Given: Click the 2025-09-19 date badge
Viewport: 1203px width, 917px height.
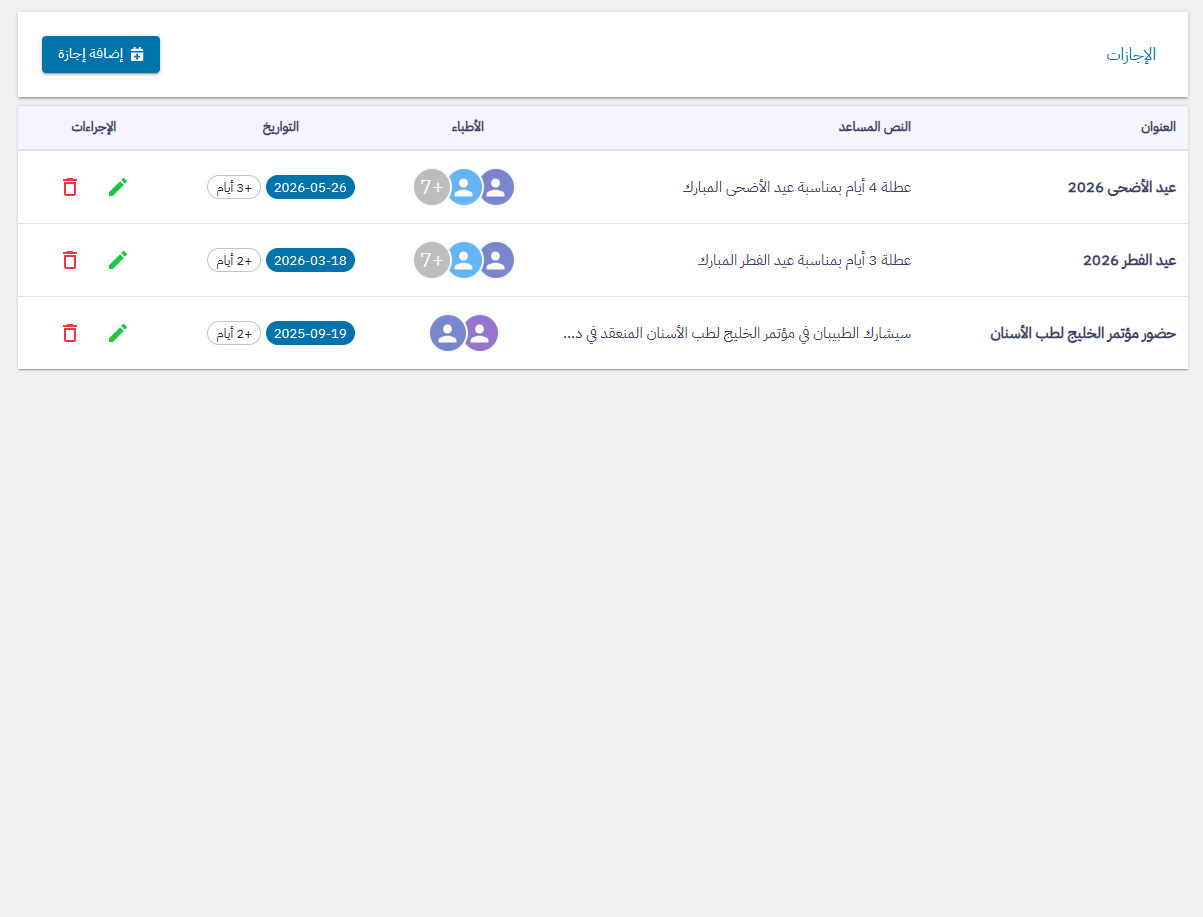Looking at the screenshot, I should pyautogui.click(x=310, y=333).
